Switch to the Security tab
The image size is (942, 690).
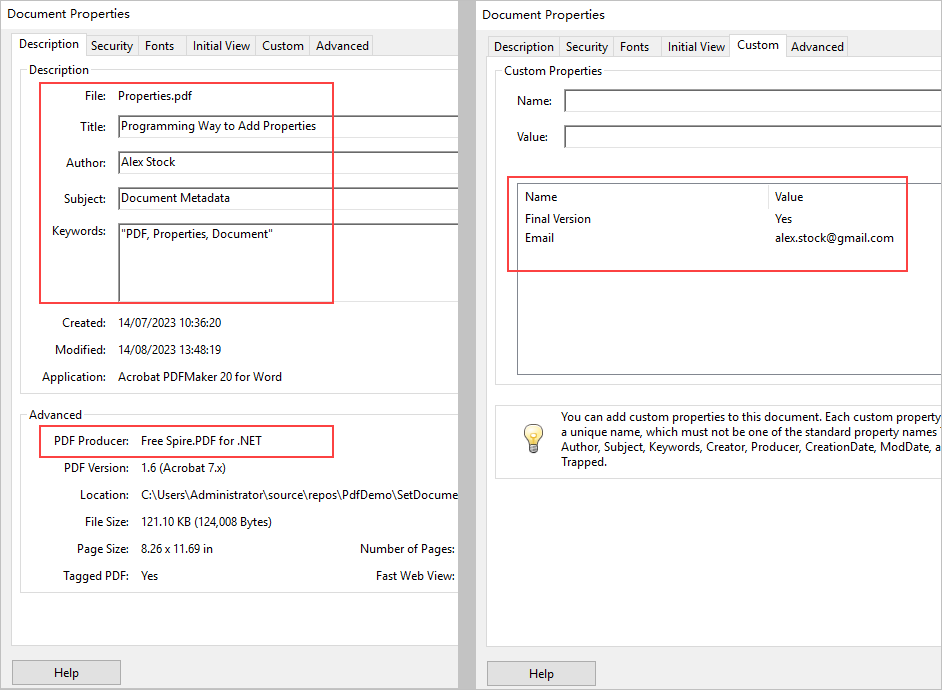[111, 44]
